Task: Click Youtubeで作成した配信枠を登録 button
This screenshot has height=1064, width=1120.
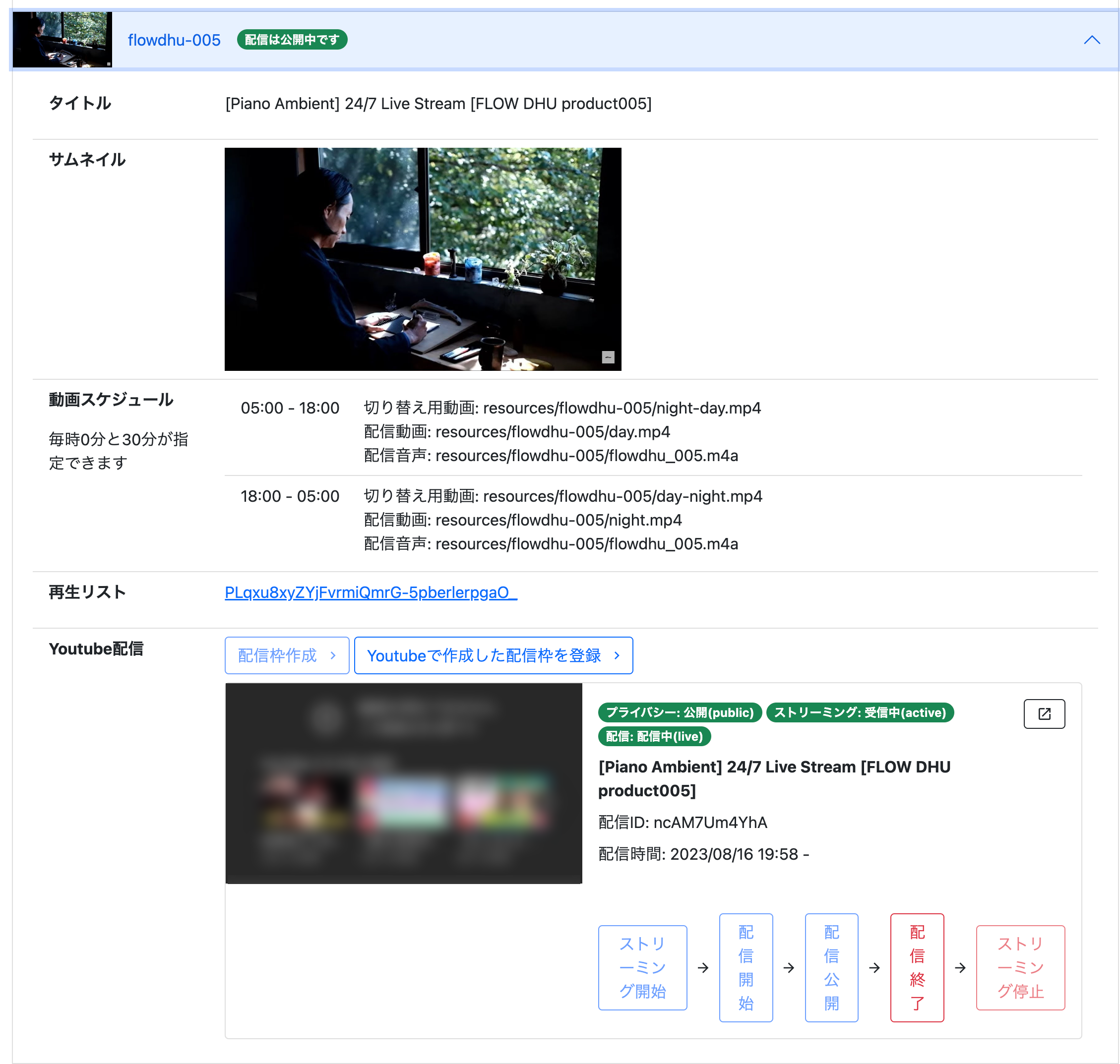Action: pos(493,655)
